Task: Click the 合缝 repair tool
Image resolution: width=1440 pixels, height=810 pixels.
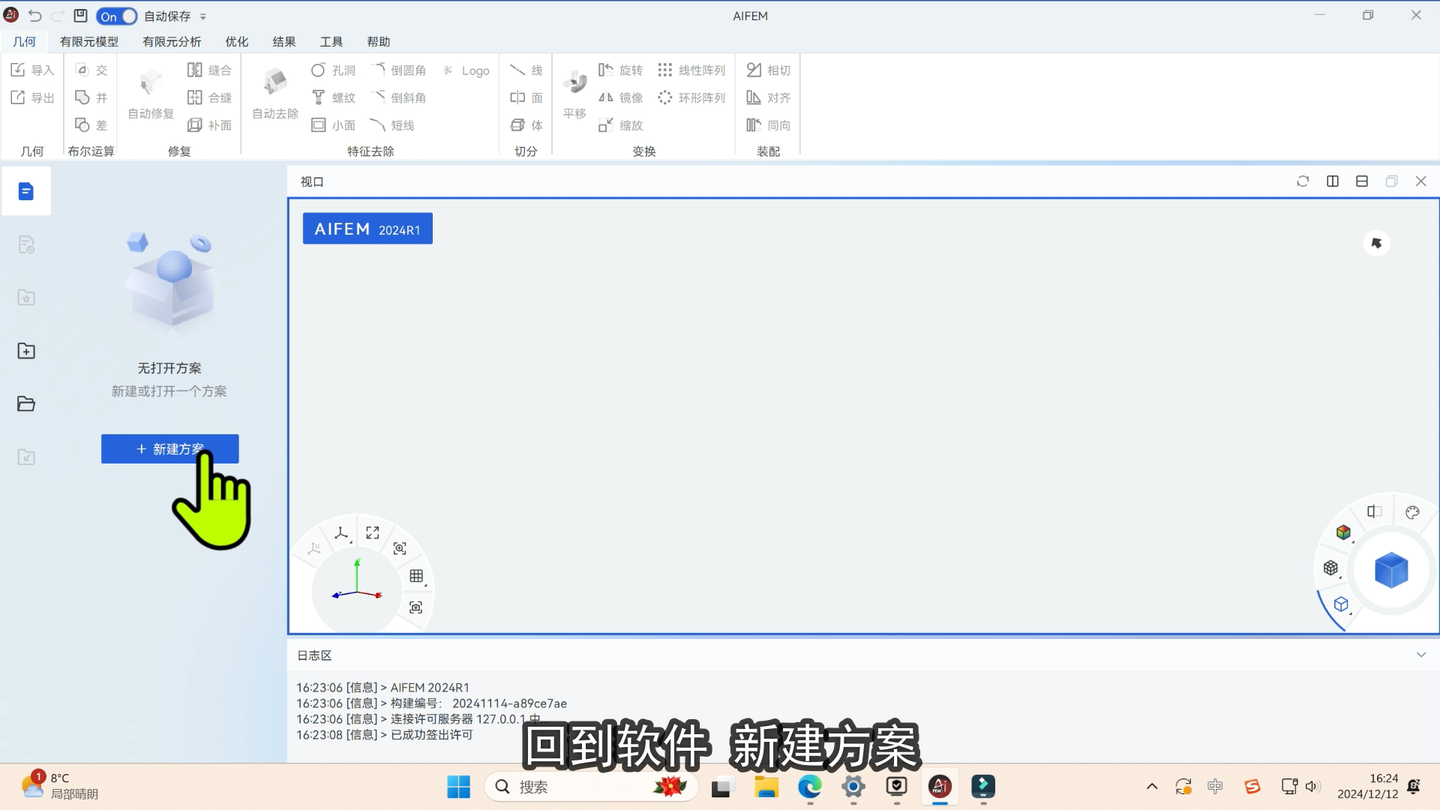Action: click(209, 98)
